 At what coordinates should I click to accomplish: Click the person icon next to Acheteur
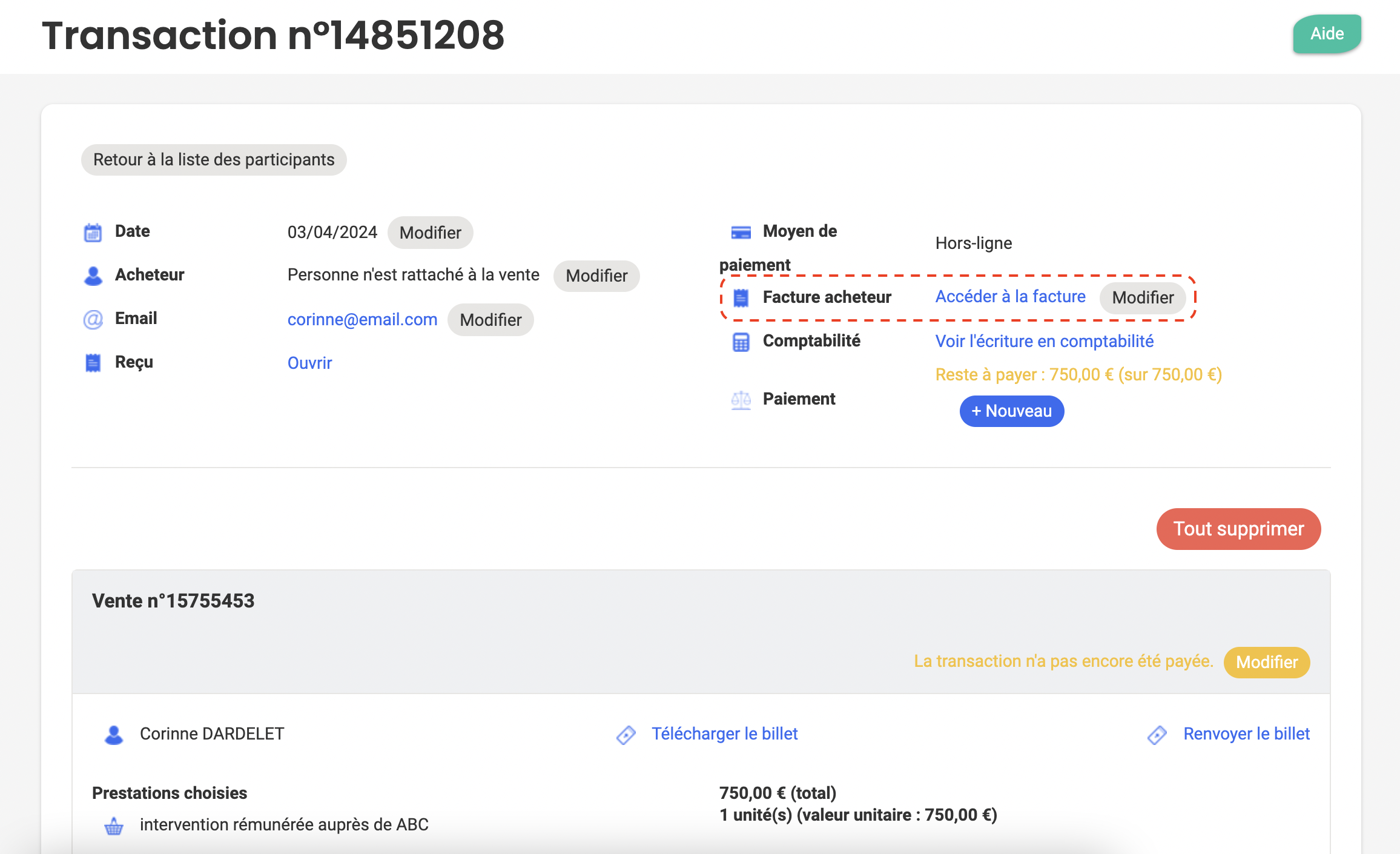click(x=93, y=276)
